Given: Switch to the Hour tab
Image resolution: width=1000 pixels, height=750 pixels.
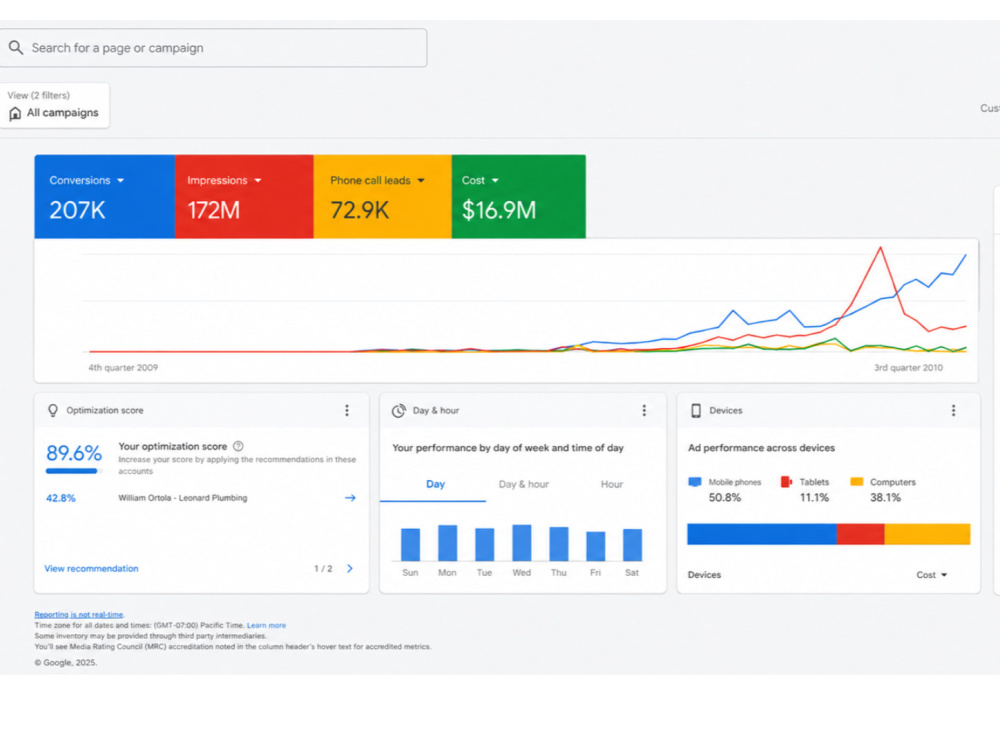Looking at the screenshot, I should [612, 484].
